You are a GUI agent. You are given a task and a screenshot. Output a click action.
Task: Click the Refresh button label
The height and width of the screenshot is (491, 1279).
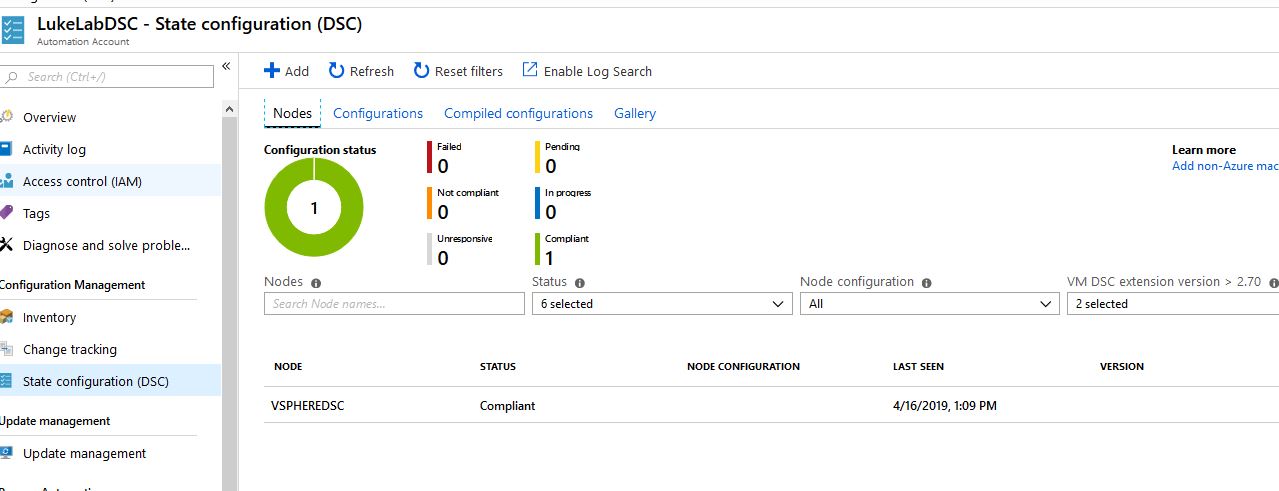point(372,71)
